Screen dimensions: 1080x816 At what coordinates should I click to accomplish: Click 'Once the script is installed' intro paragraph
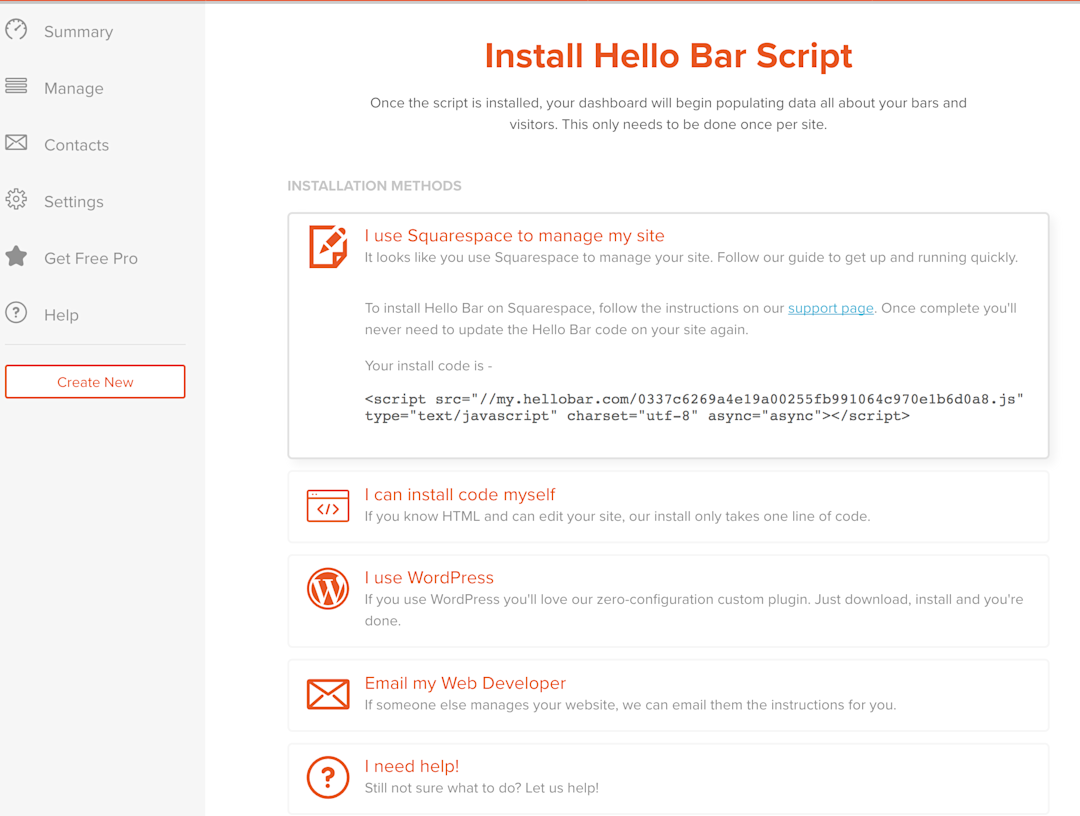(668, 114)
